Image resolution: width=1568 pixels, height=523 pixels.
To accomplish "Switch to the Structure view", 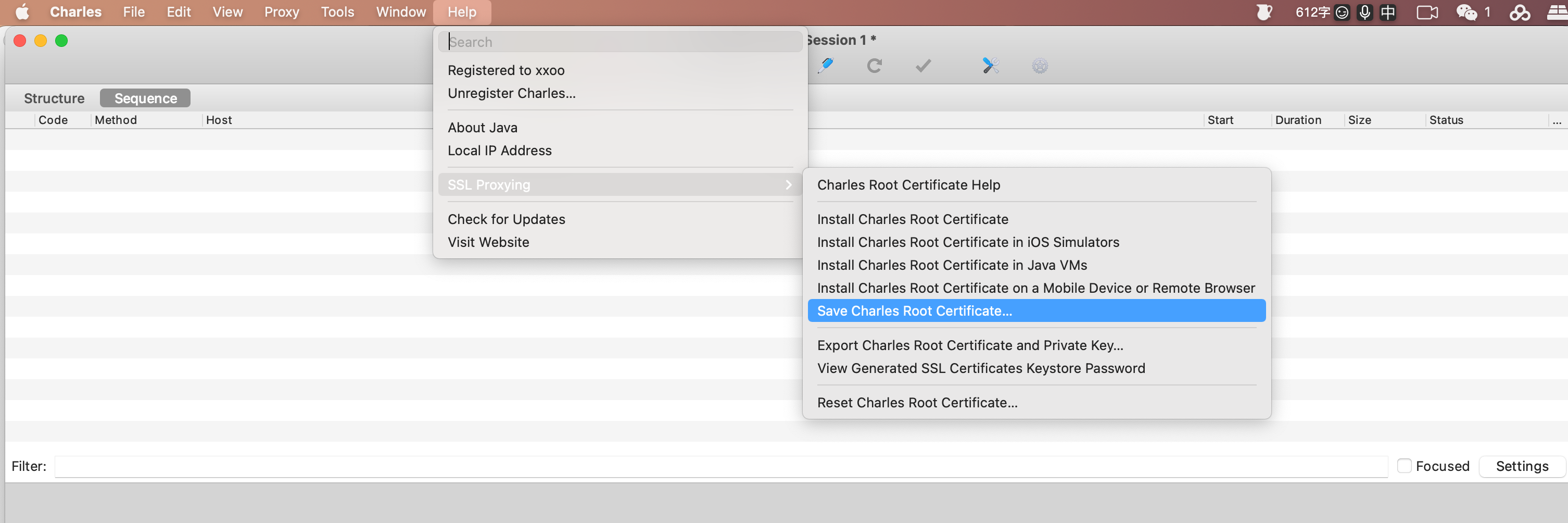I will pos(54,98).
